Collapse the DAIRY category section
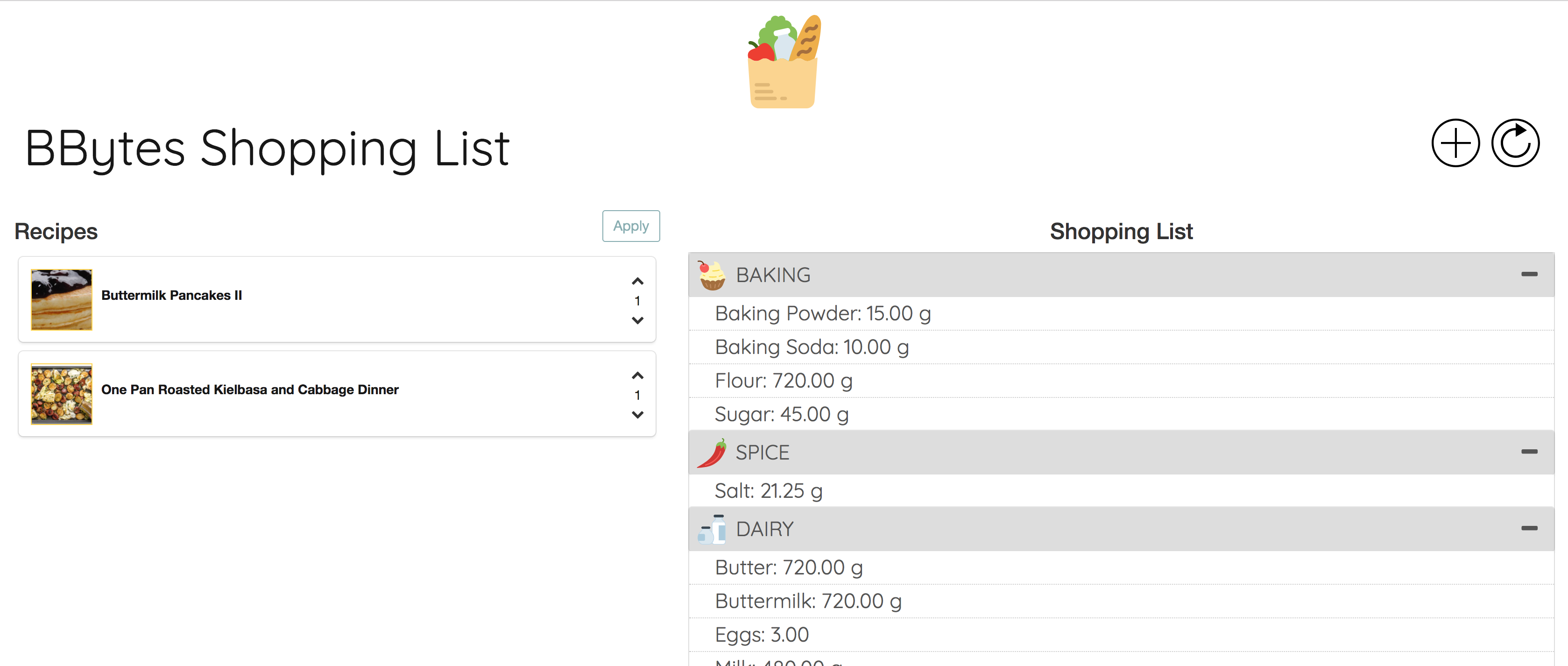The height and width of the screenshot is (666, 1568). point(1529,528)
